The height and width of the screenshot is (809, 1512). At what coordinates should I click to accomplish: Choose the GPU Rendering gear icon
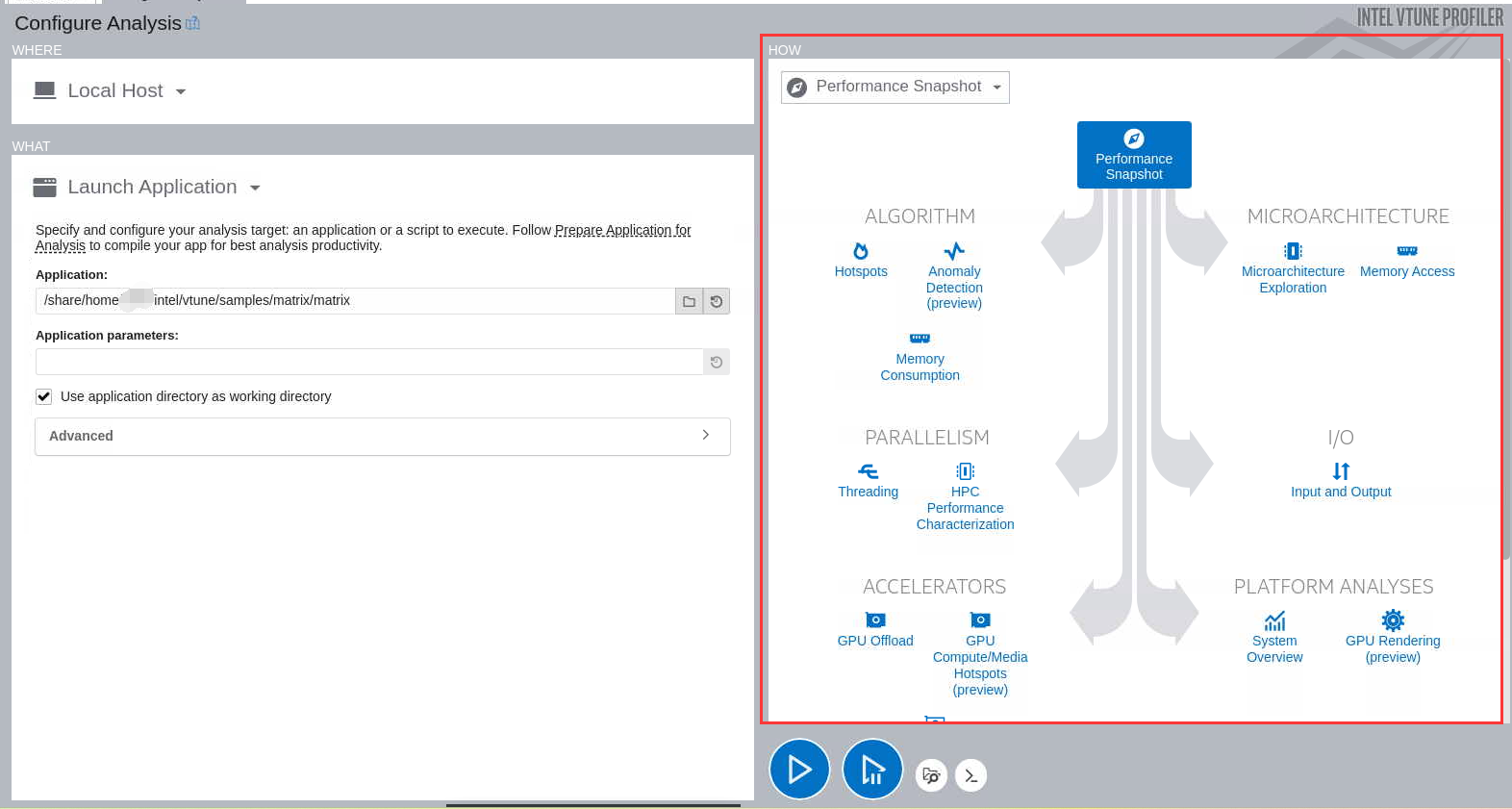[1393, 620]
